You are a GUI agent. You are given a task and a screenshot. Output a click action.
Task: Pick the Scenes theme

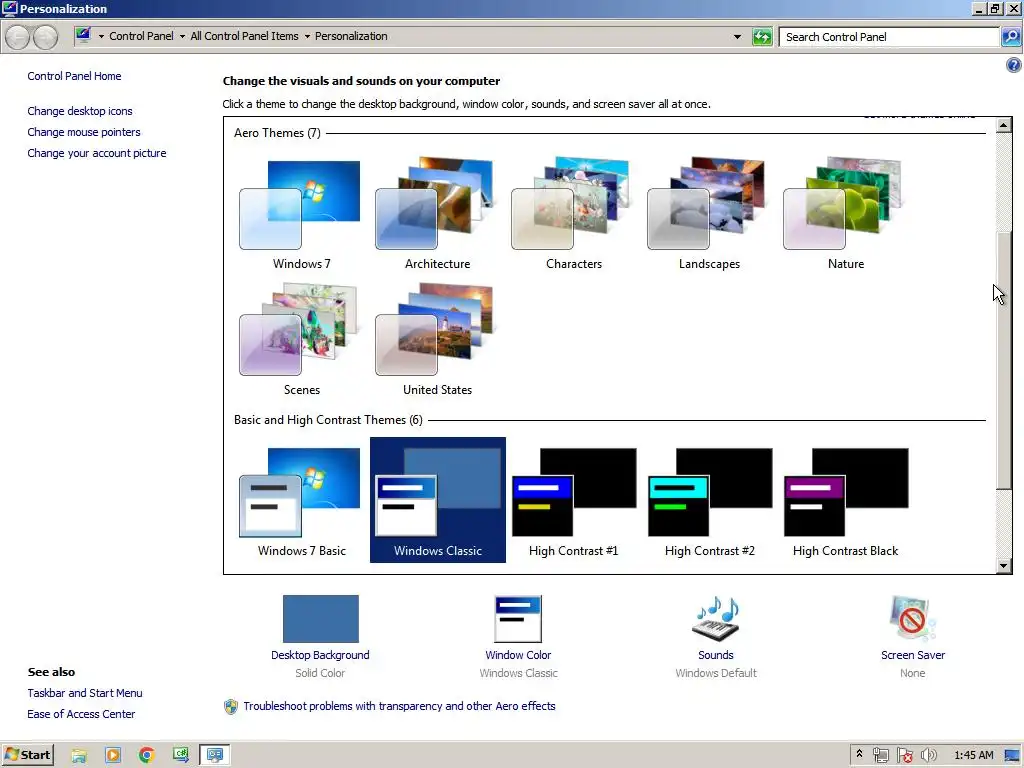tap(301, 340)
